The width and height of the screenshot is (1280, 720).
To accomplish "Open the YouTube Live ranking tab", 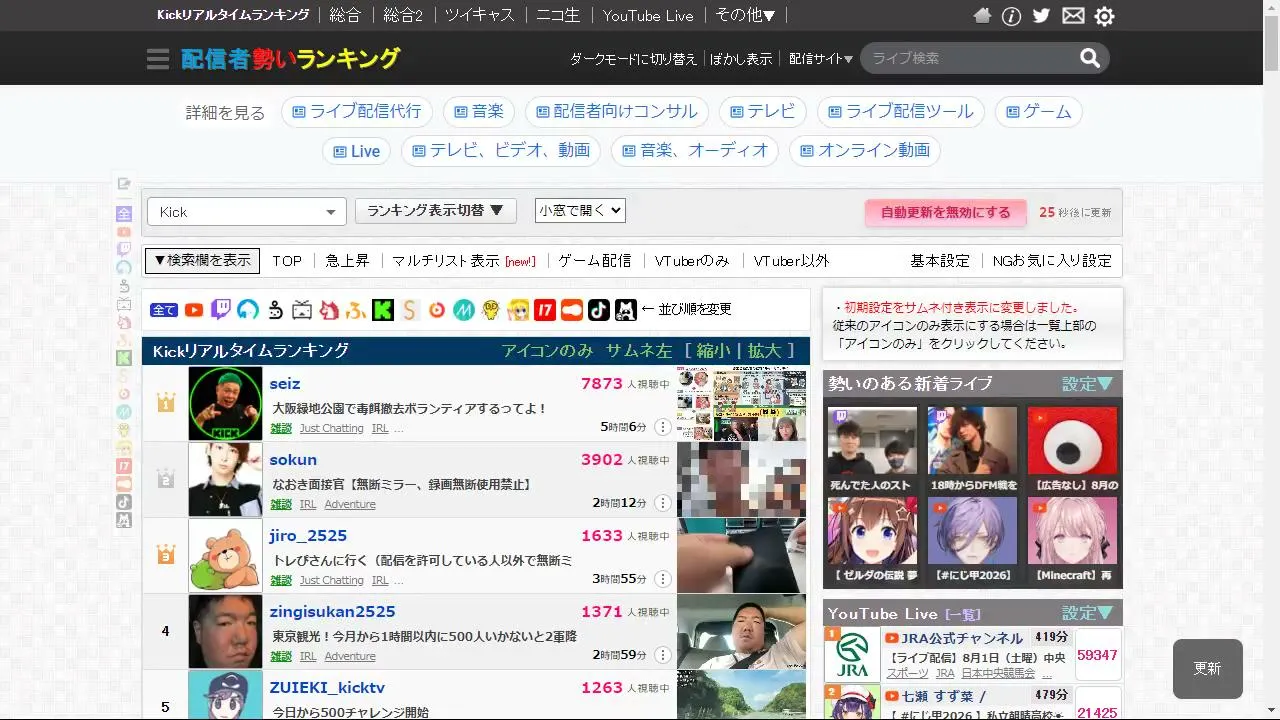I will pos(648,15).
